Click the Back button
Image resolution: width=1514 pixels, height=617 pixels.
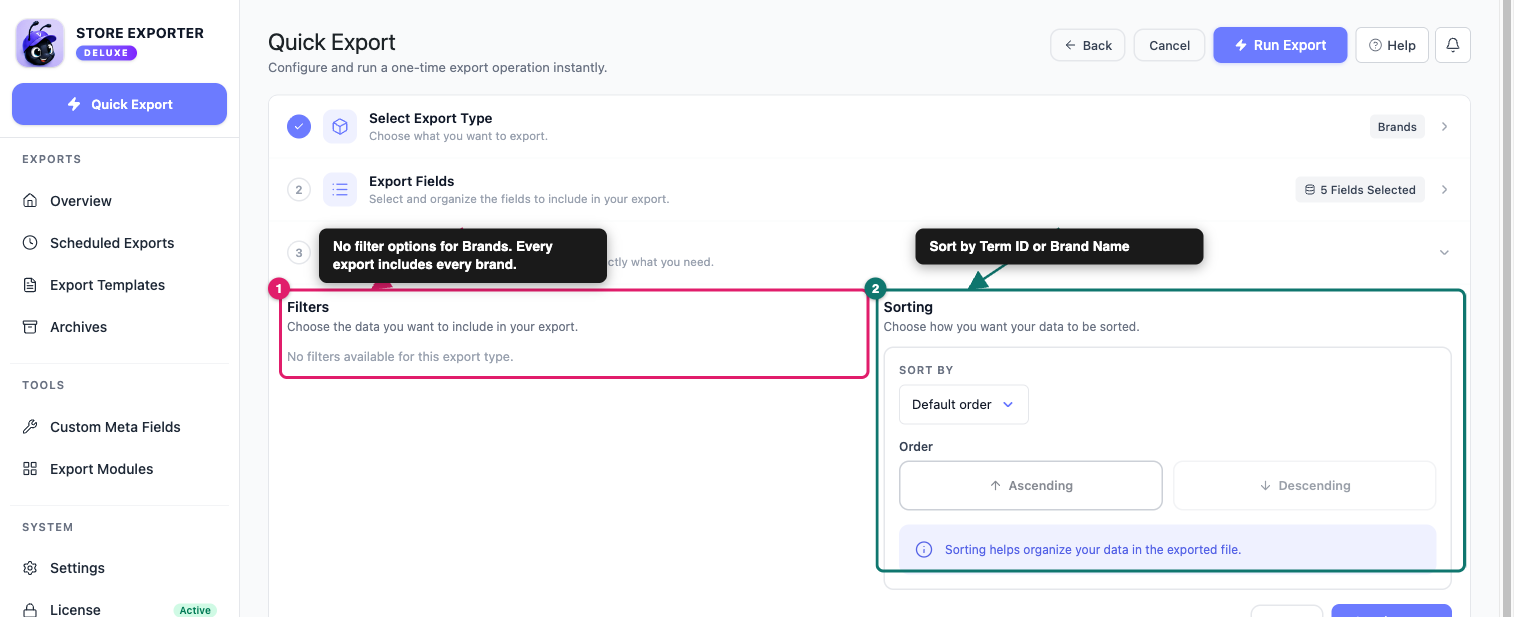[x=1088, y=45]
